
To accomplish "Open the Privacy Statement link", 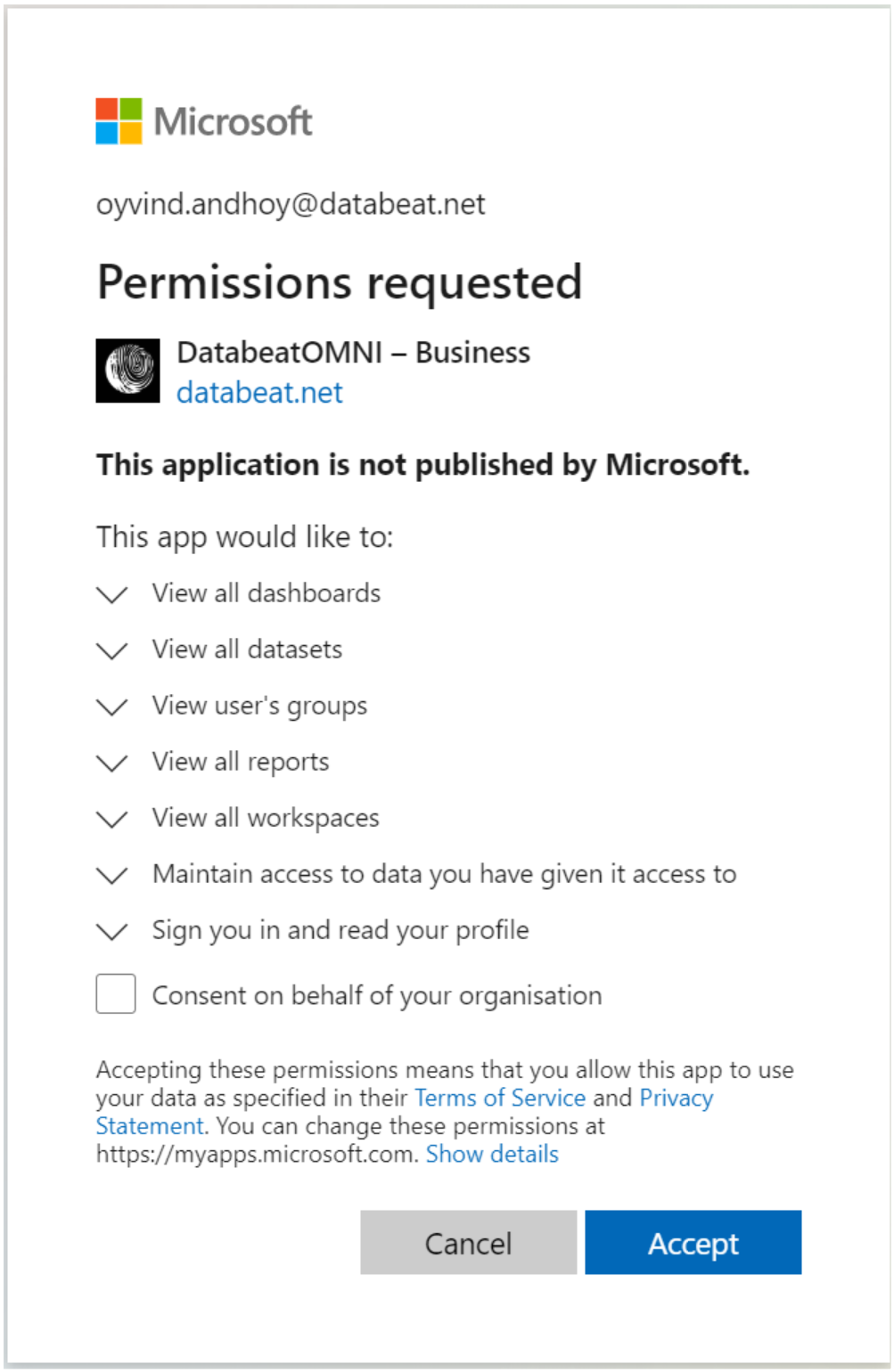I will point(677,1098).
